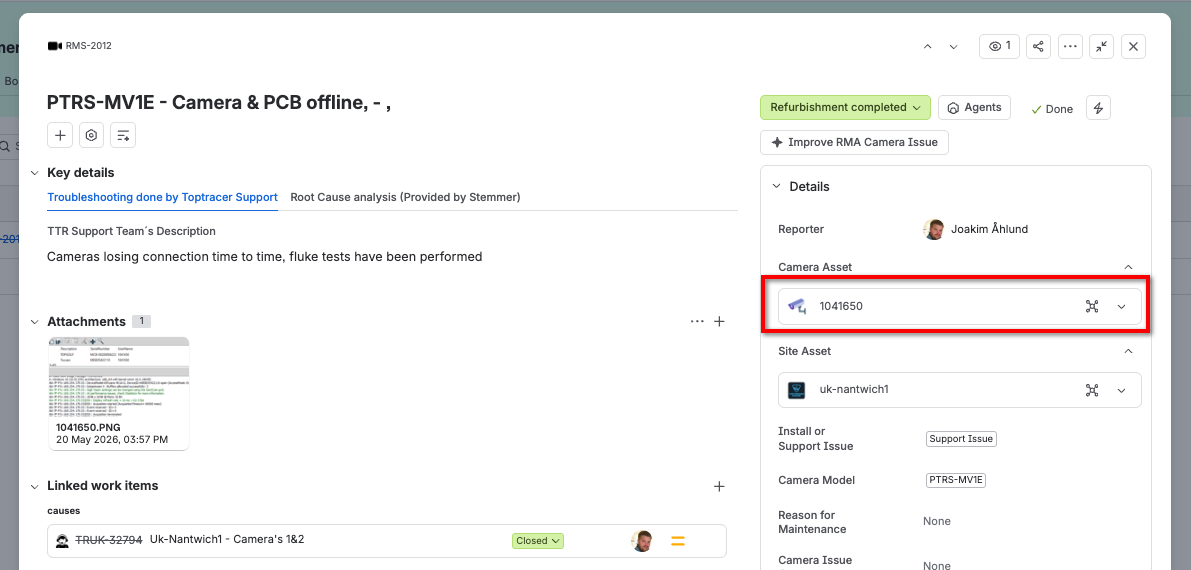Open watchers eye icon
This screenshot has height=570, width=1191.
coord(1000,46)
